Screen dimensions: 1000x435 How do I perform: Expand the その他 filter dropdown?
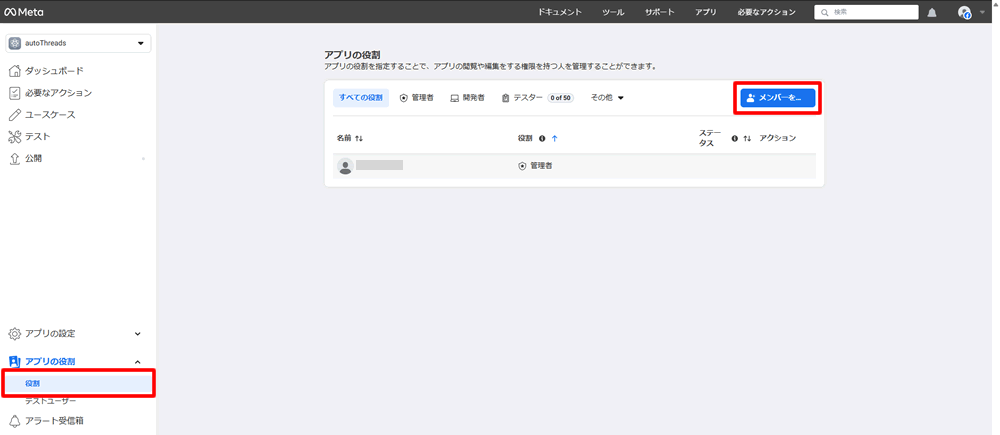point(607,98)
